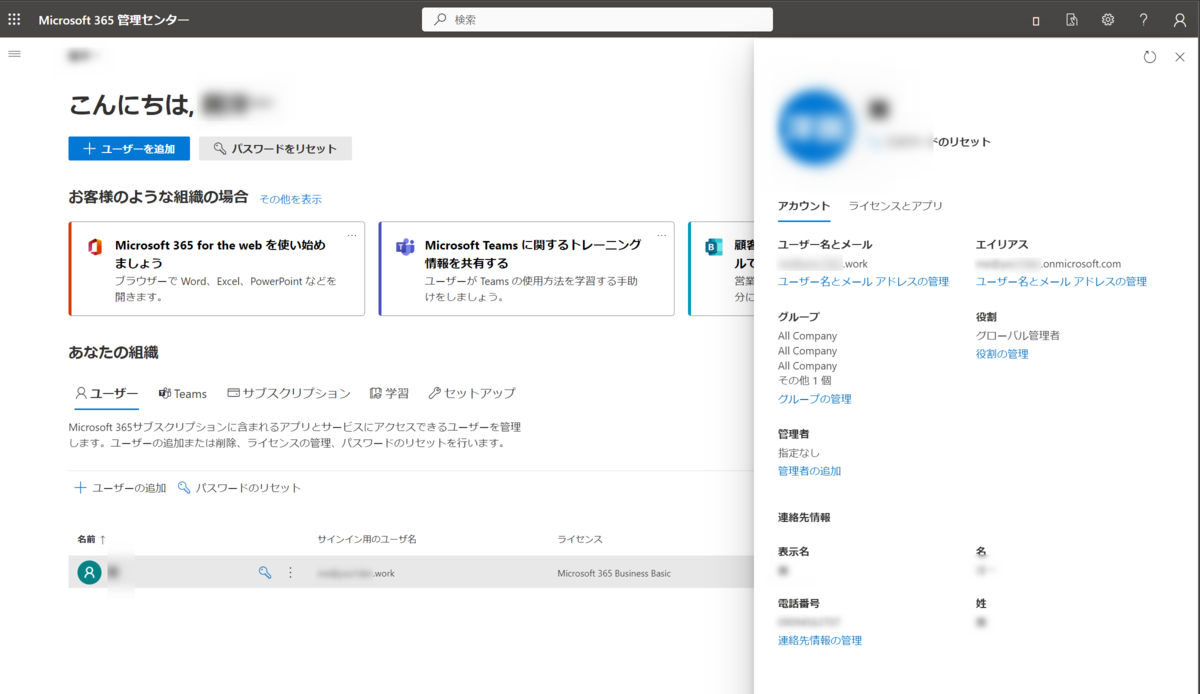Switch to the アカウント panel tab
This screenshot has width=1200, height=694.
[x=804, y=206]
